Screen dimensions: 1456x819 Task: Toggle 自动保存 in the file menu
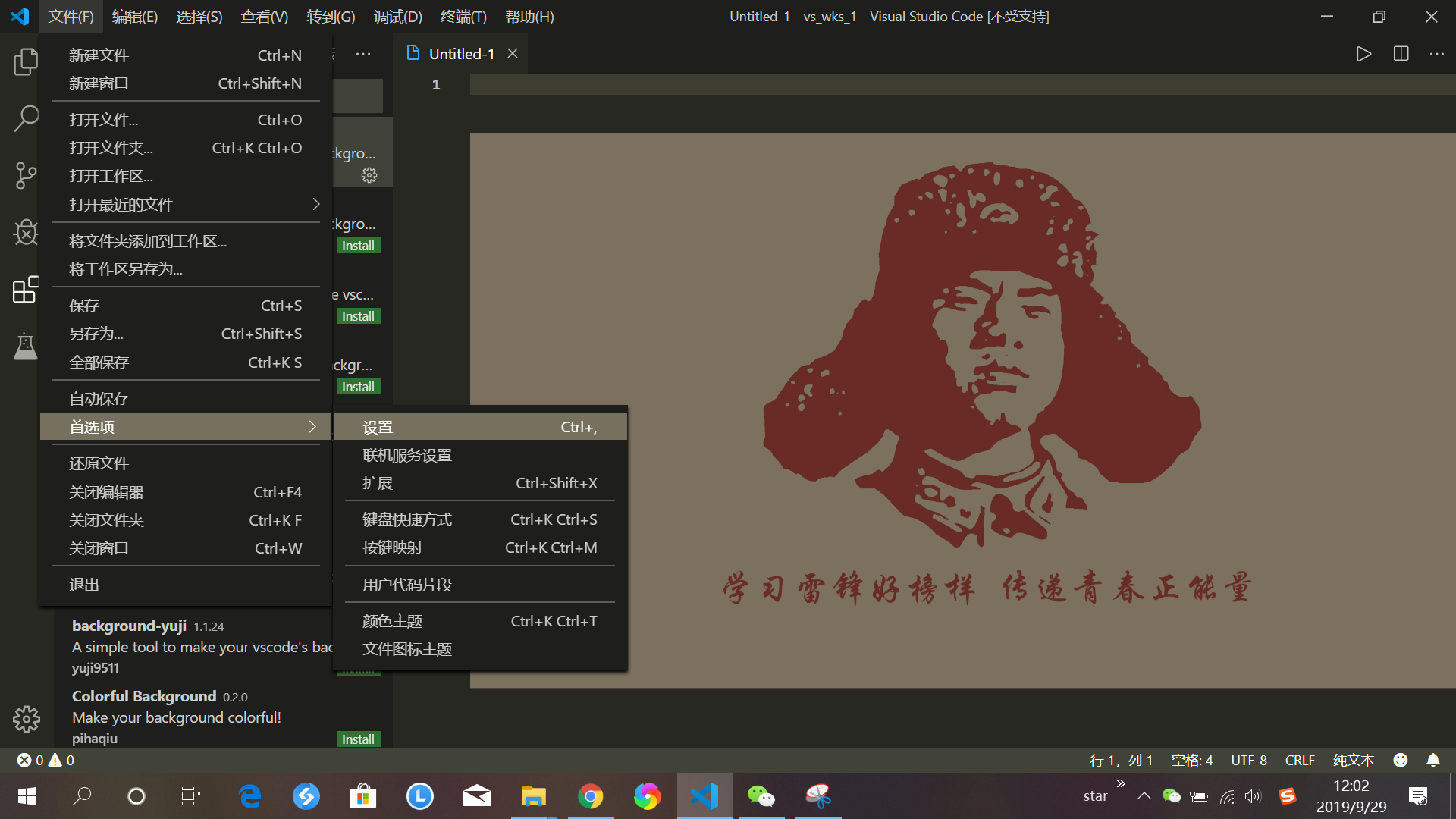tap(99, 398)
